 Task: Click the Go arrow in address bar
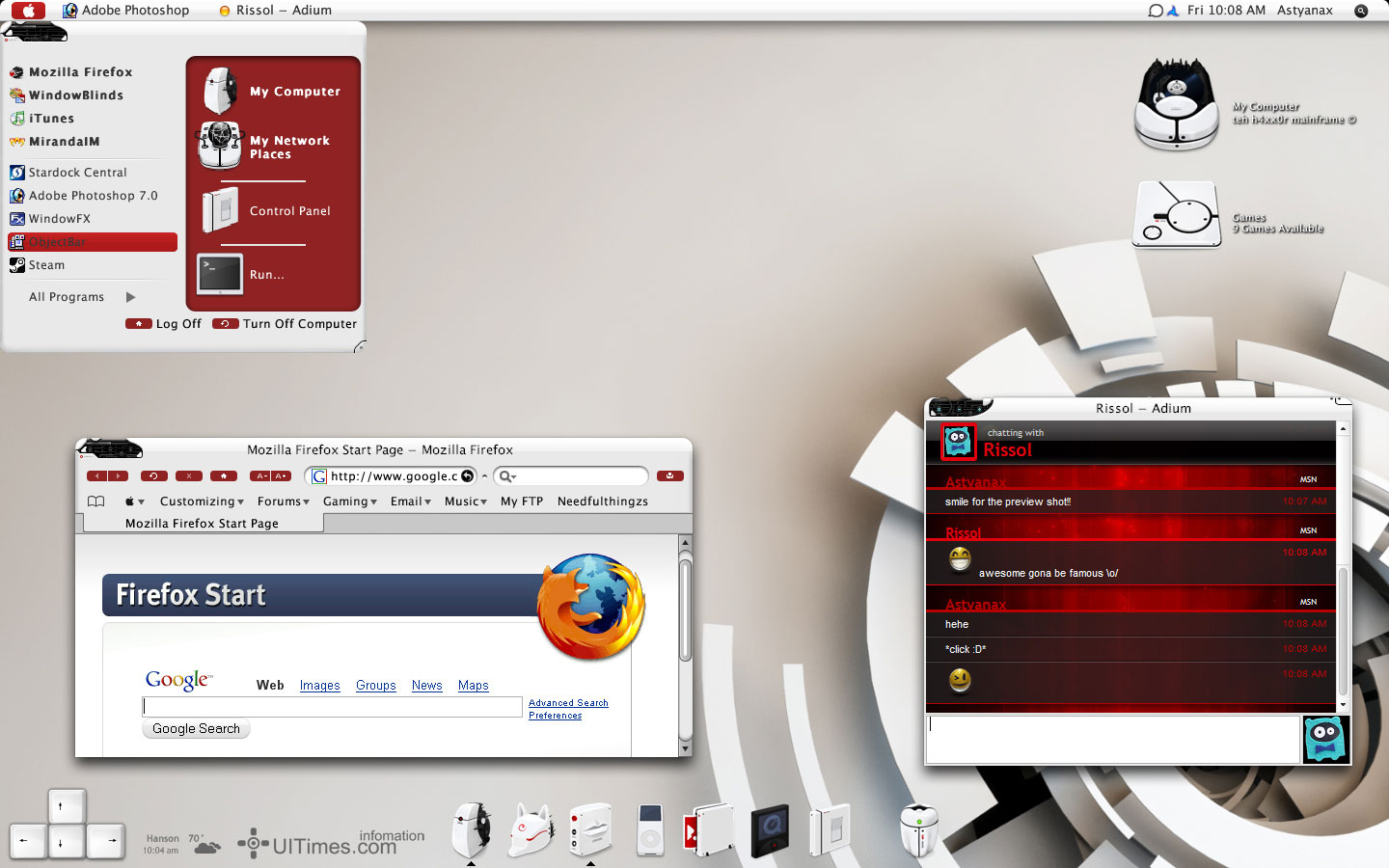[x=468, y=476]
